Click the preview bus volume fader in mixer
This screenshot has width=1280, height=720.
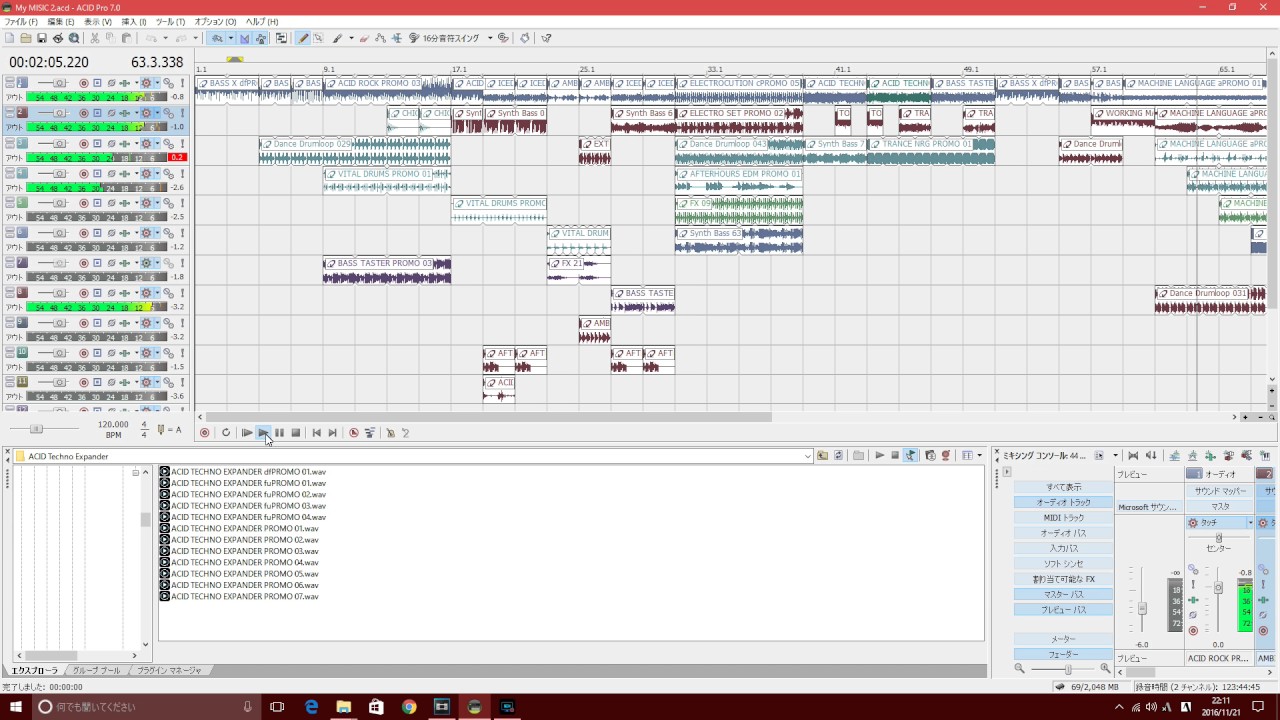tap(1142, 608)
